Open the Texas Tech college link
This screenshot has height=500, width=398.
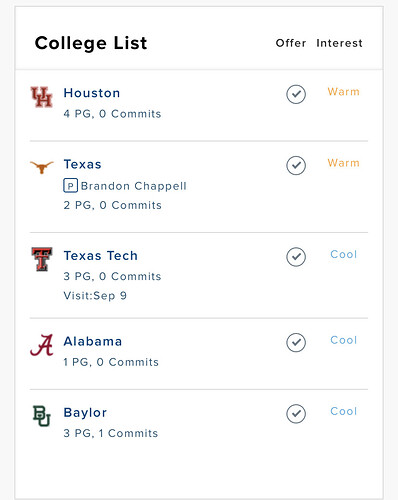[x=101, y=256]
